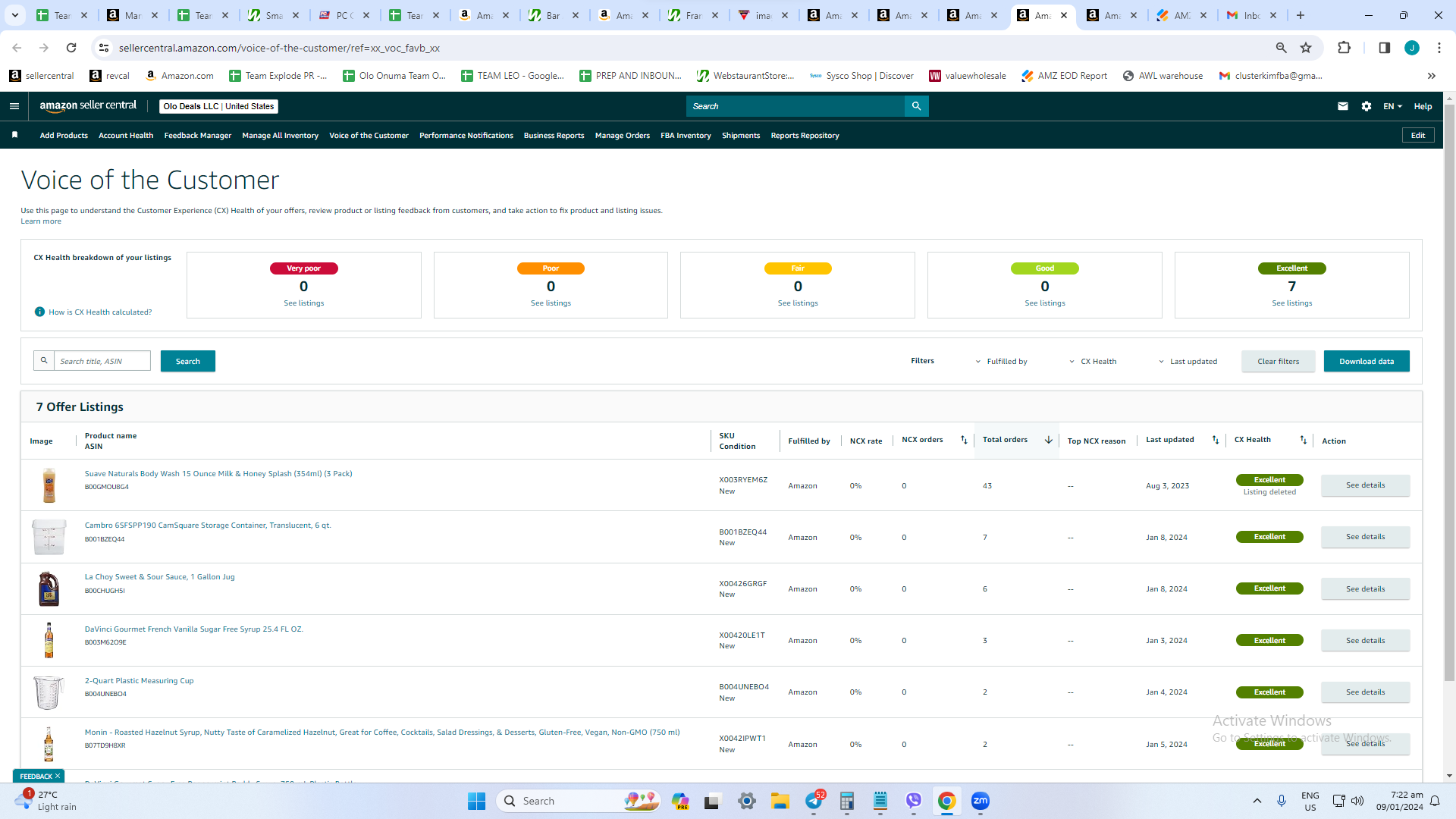The height and width of the screenshot is (819, 1456).
Task: Sort by Last updated arrows icon
Action: pos(1216,440)
